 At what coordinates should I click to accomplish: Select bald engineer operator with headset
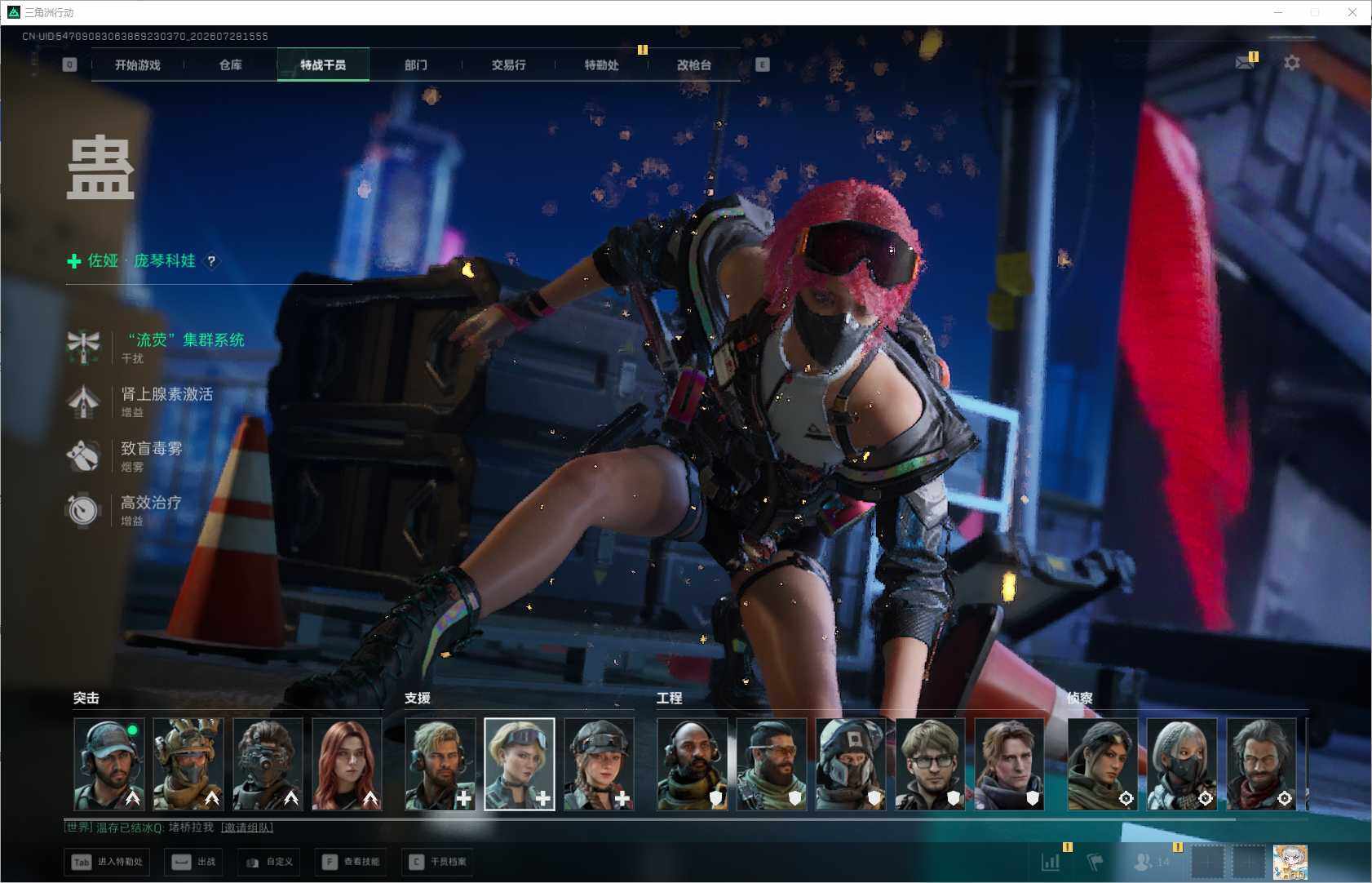point(693,764)
